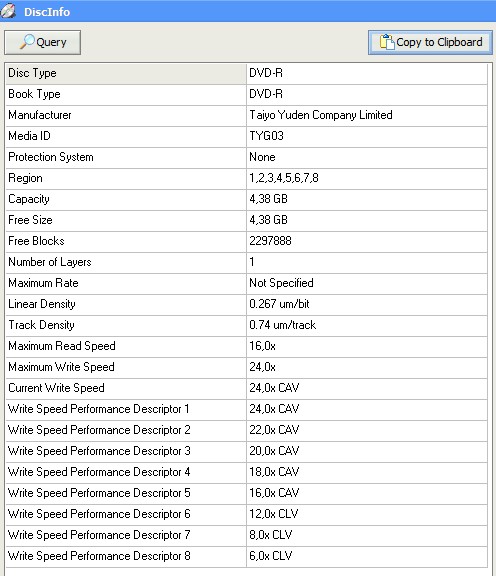Copy disc info to clipboard
This screenshot has width=496, height=576.
(x=430, y=43)
